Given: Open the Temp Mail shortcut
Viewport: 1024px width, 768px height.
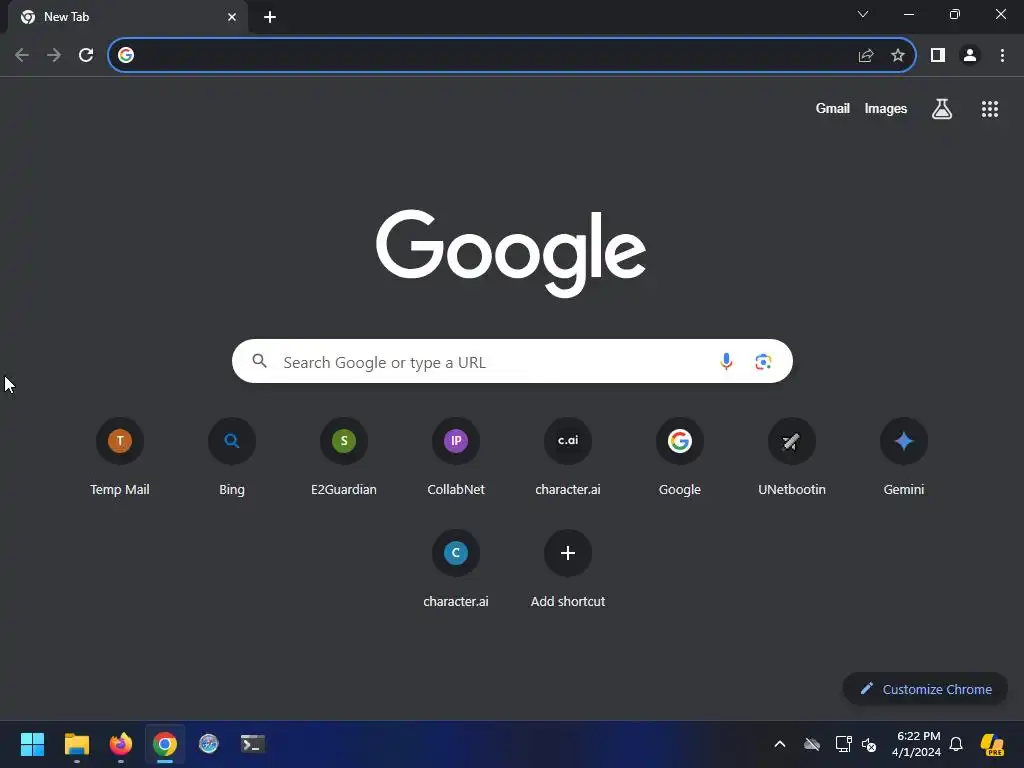Looking at the screenshot, I should 120,456.
